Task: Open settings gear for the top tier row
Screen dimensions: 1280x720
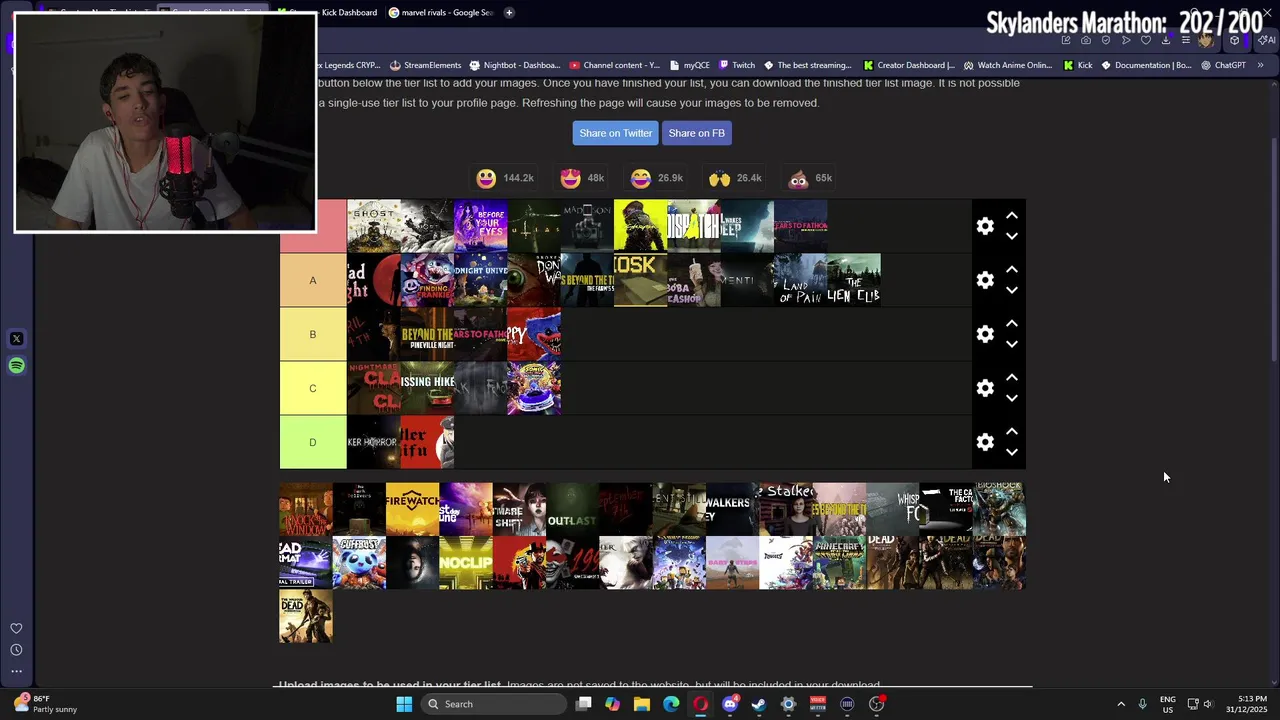Action: click(985, 226)
